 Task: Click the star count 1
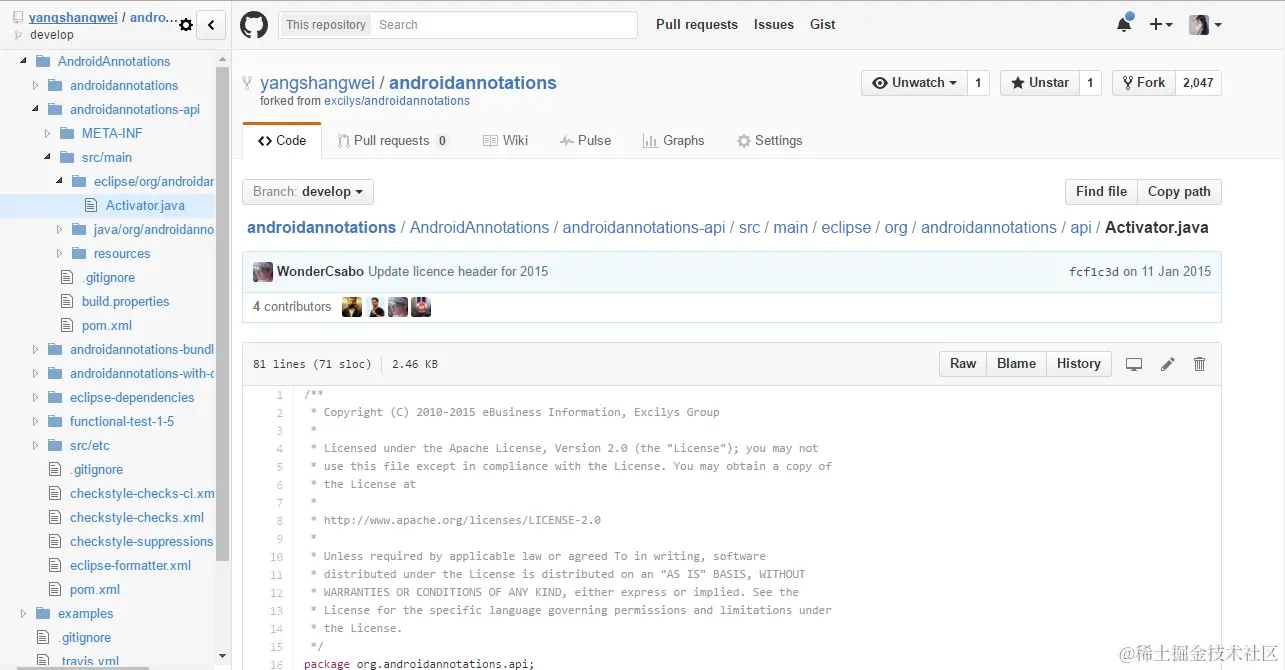pyautogui.click(x=1090, y=83)
